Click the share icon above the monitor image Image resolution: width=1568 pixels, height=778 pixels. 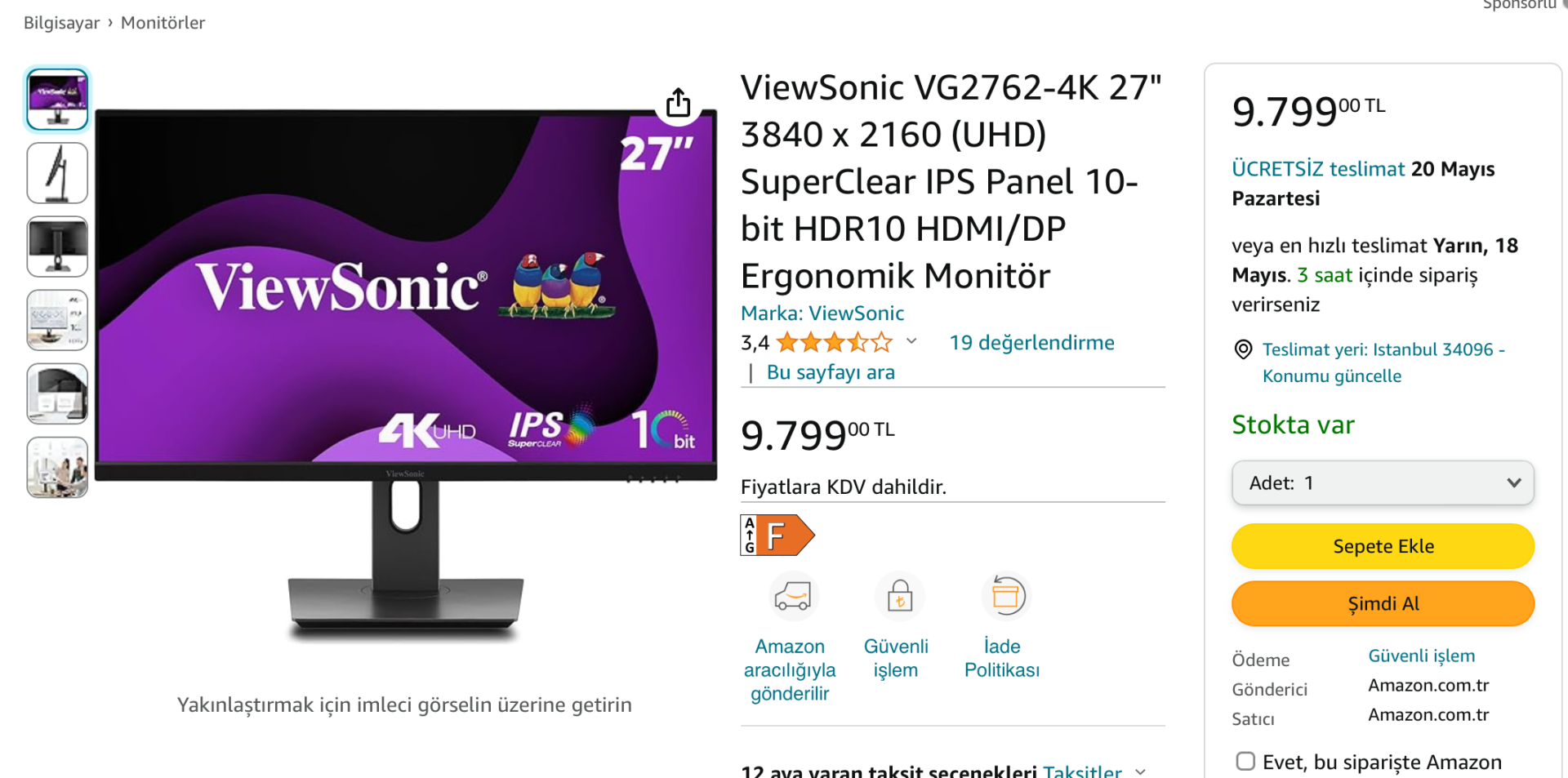click(678, 103)
